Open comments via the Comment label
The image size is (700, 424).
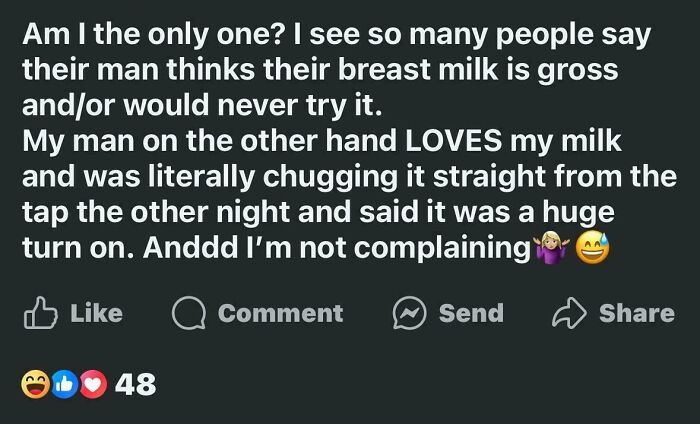coord(280,313)
